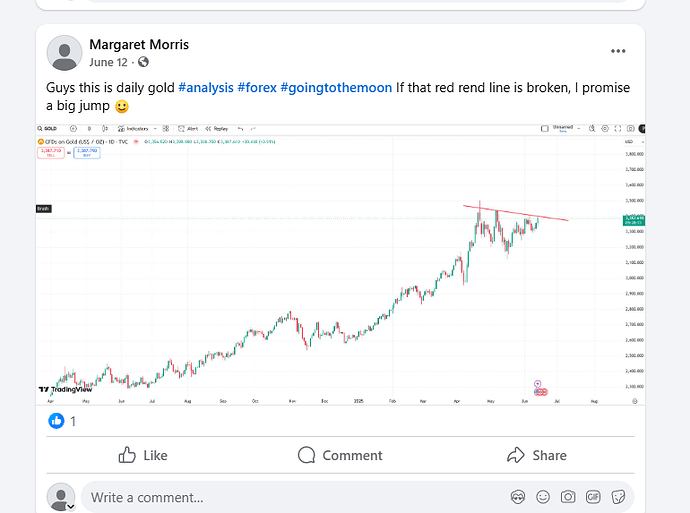690x513 pixels.
Task: Click the Write a comment field
Action: point(290,496)
